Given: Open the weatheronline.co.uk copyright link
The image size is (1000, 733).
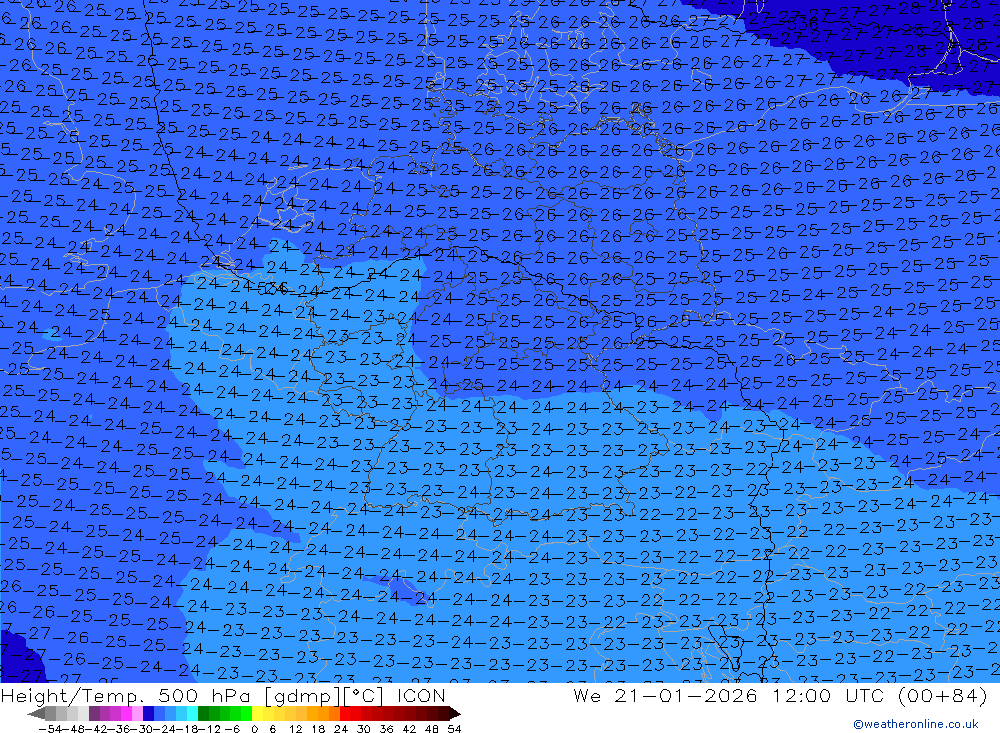Looking at the screenshot, I should click(916, 724).
